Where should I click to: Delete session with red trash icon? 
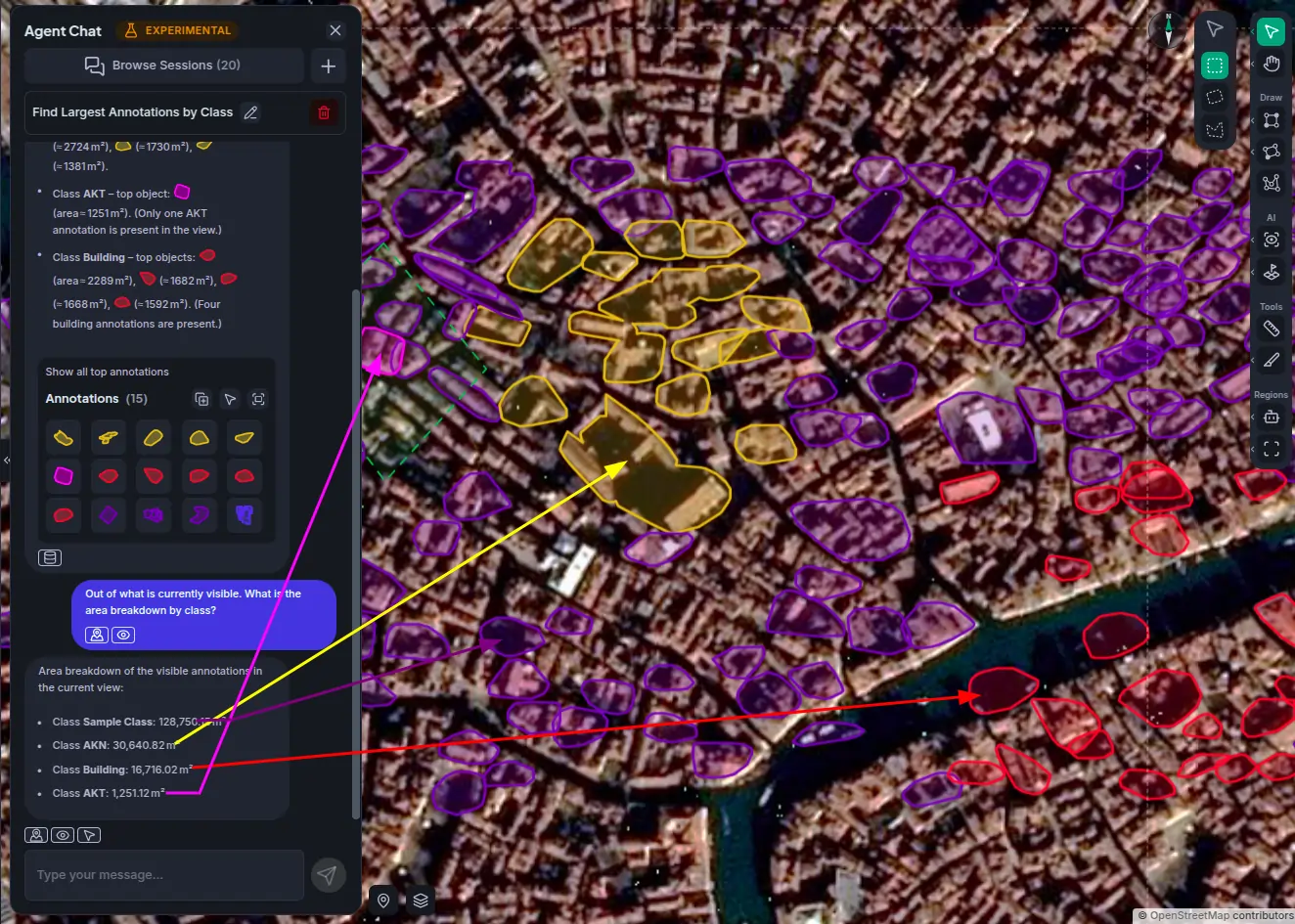click(324, 112)
